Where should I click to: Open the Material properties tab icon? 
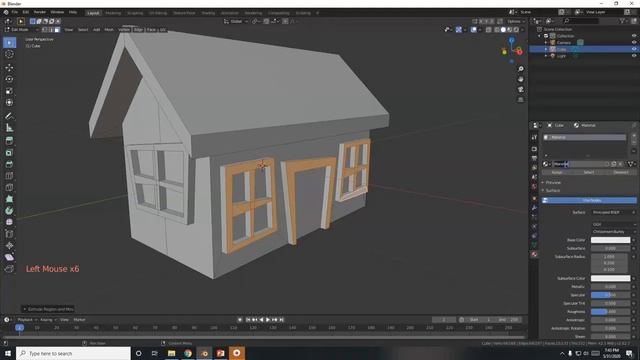point(534,254)
